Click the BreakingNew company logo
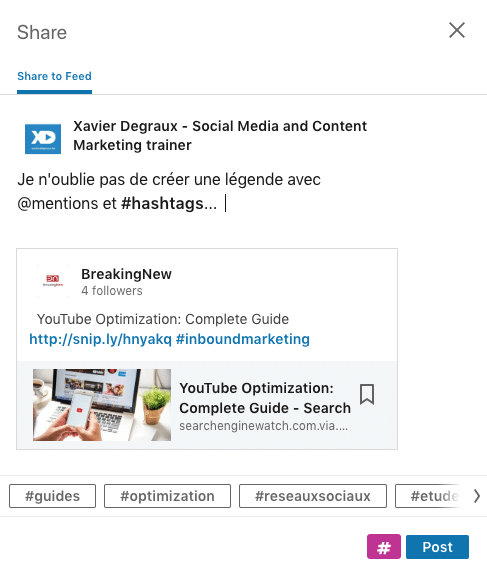Screen dimensions: 487x574 click(x=53, y=280)
